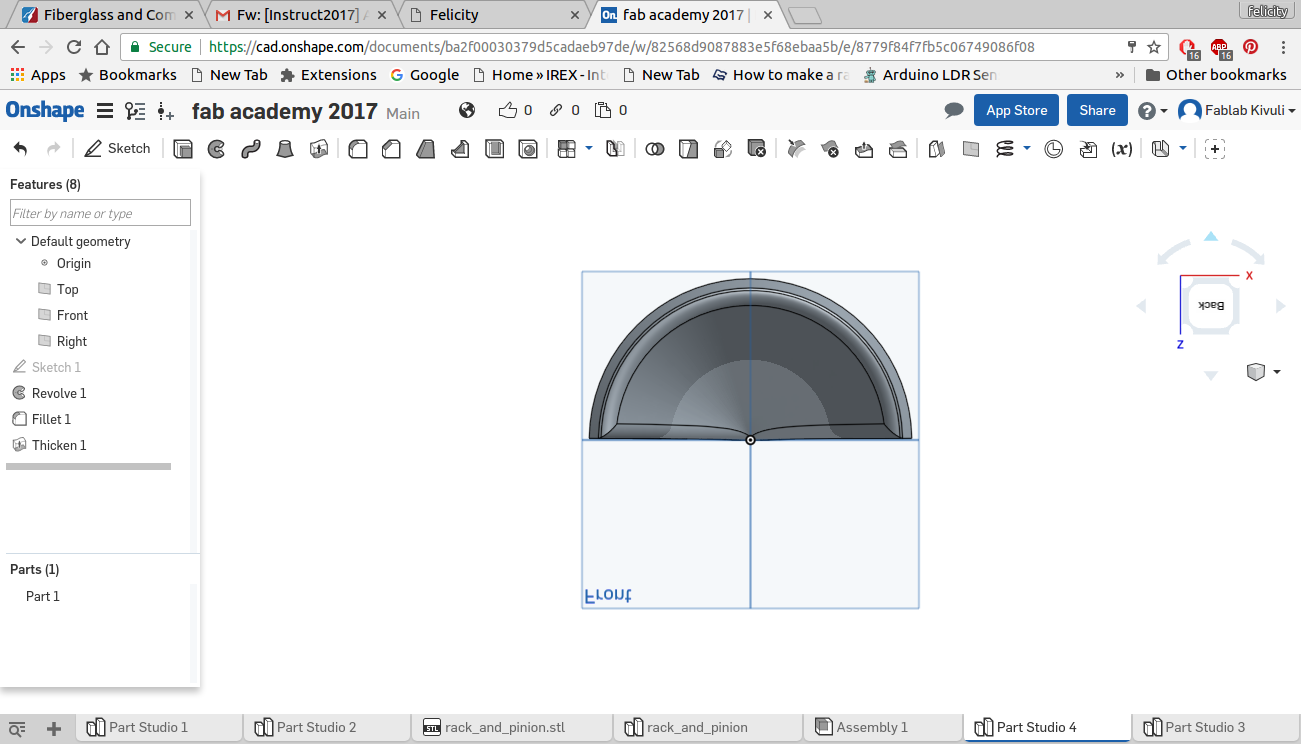Select the Boolean tool
The width and height of the screenshot is (1301, 744).
click(x=654, y=149)
